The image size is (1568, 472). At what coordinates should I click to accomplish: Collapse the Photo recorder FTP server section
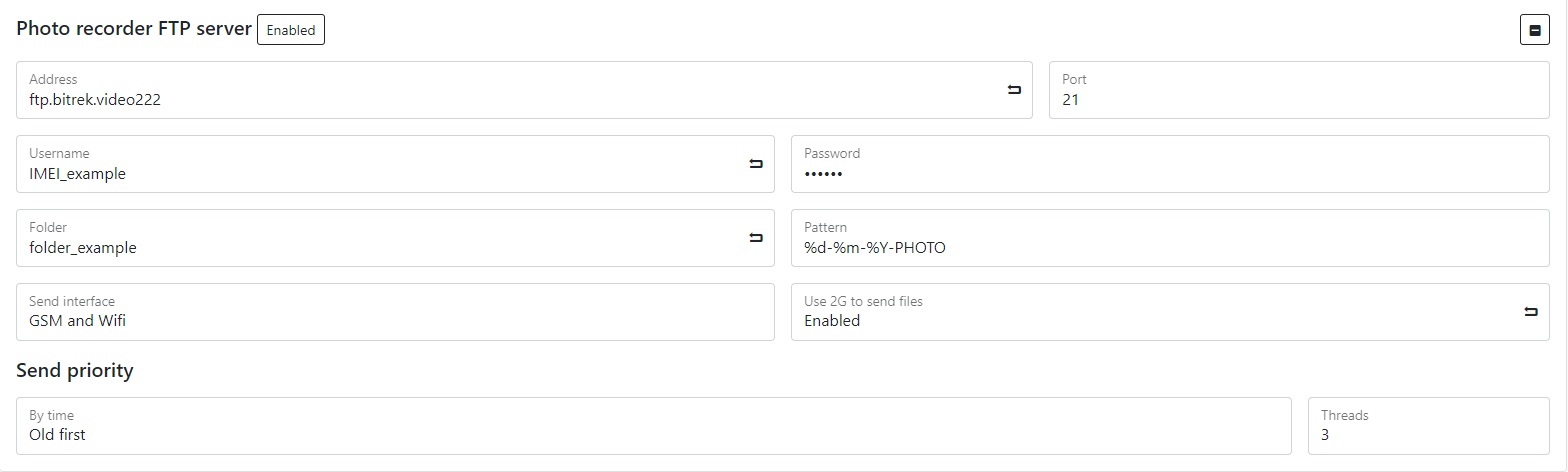[x=1535, y=30]
